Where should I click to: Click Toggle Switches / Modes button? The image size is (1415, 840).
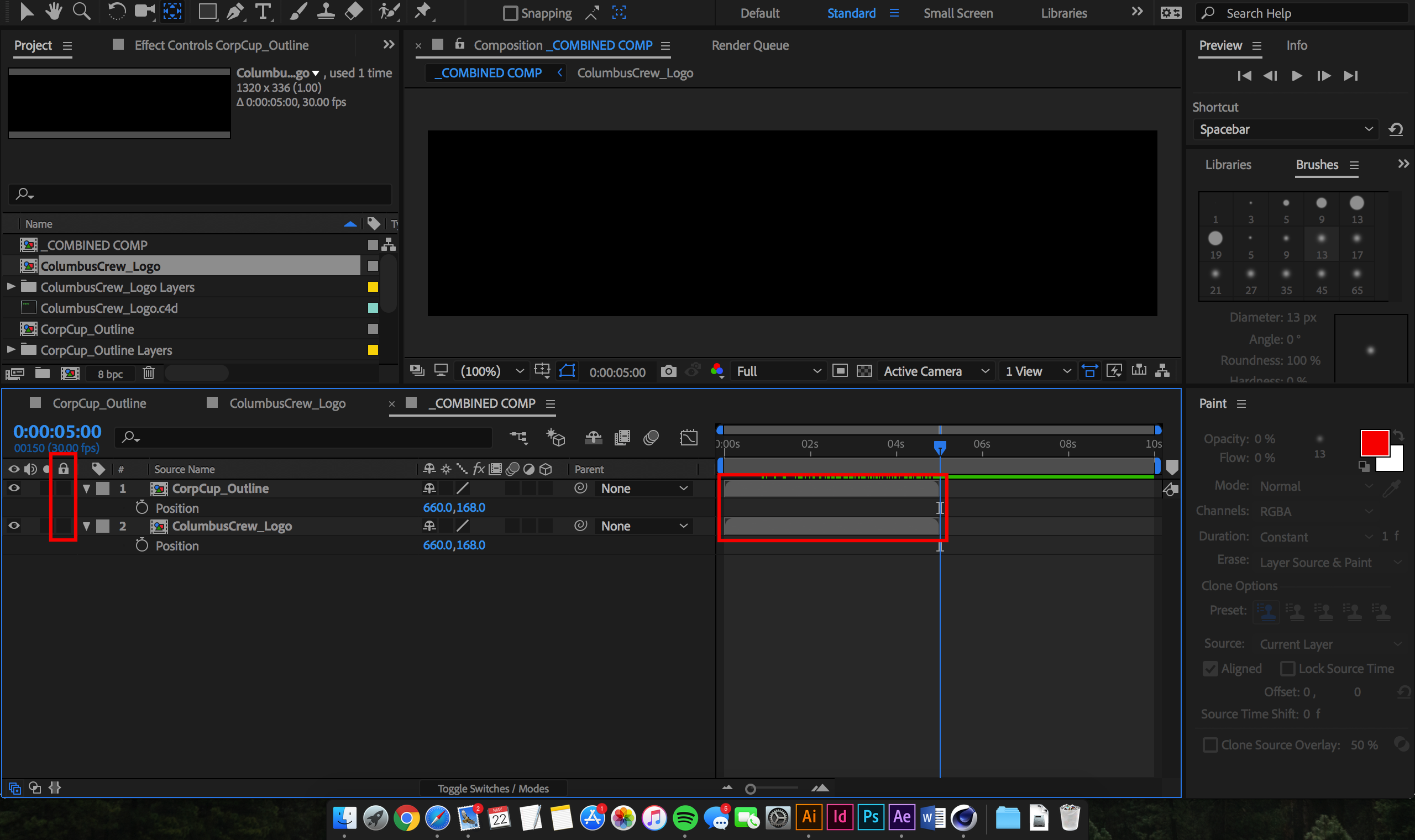point(492,789)
